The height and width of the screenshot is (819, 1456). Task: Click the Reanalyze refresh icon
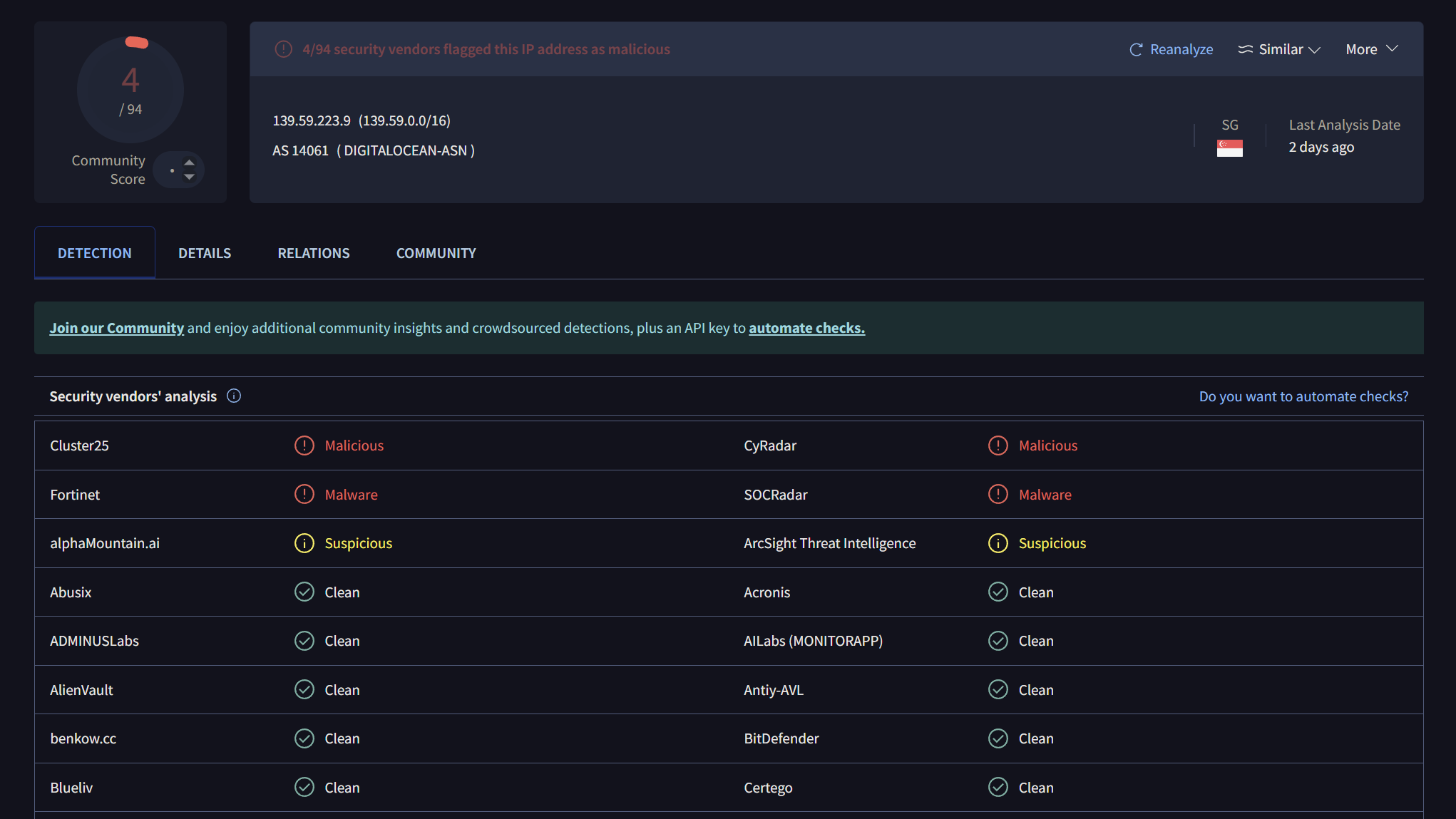click(x=1136, y=49)
